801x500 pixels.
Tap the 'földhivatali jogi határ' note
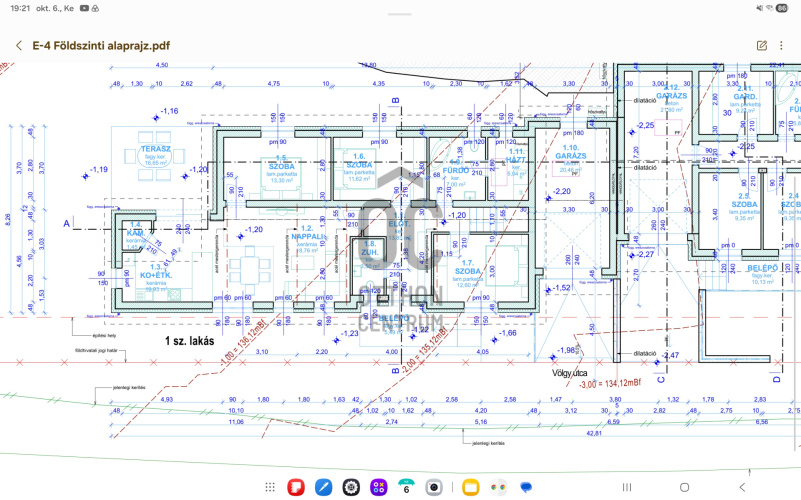96,351
